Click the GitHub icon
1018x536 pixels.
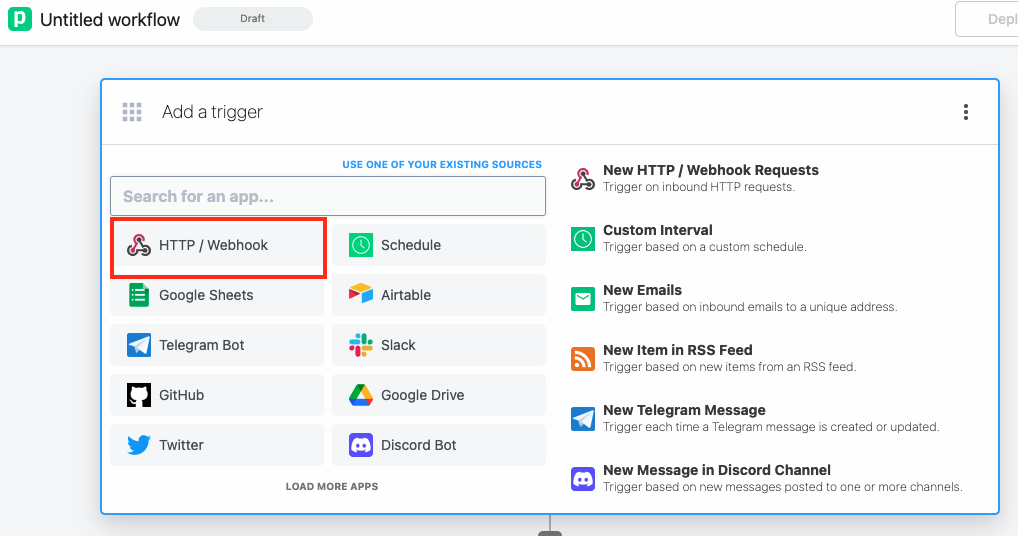tap(139, 395)
